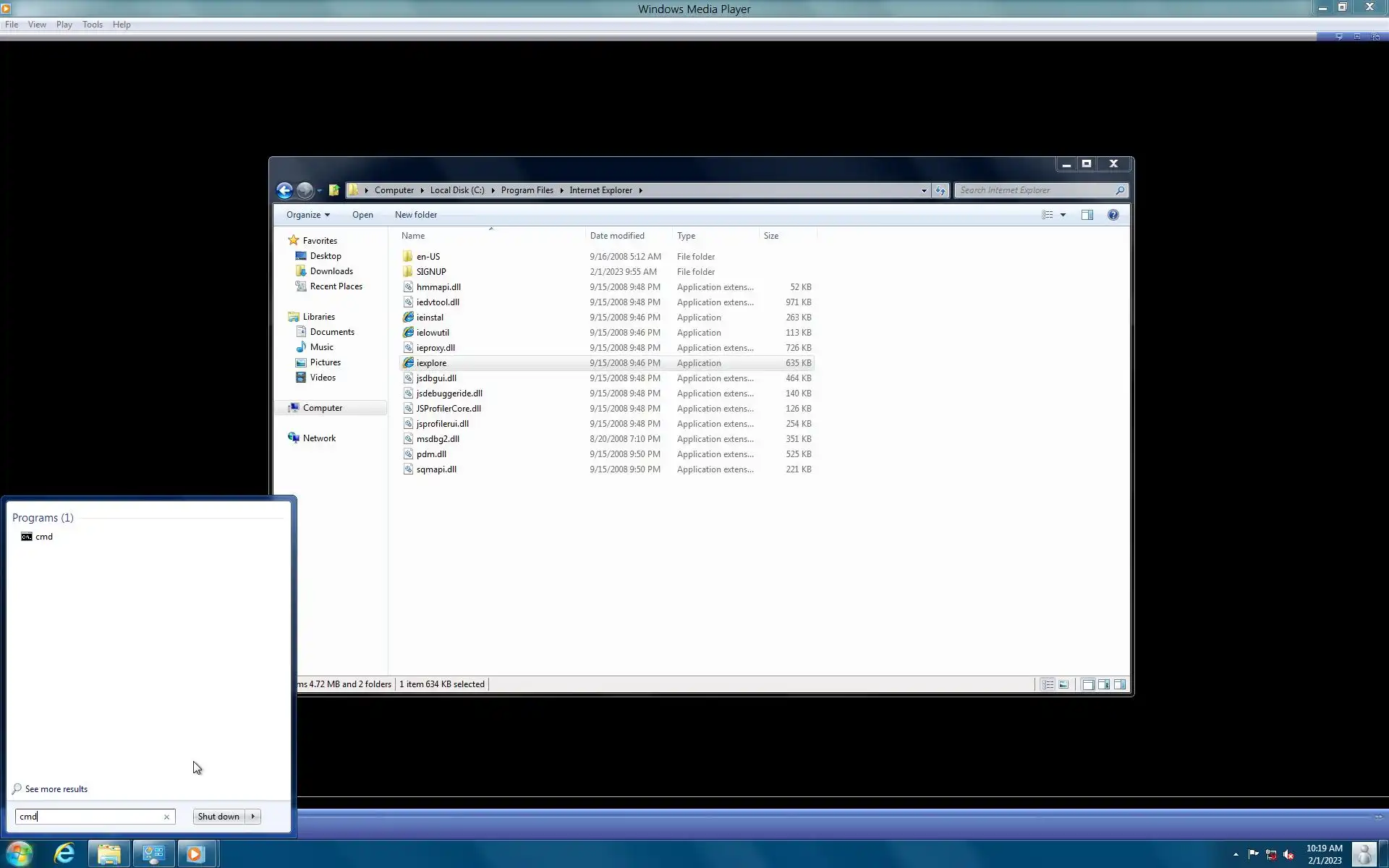Open the iexplore application file
The width and height of the screenshot is (1389, 868).
[x=431, y=363]
